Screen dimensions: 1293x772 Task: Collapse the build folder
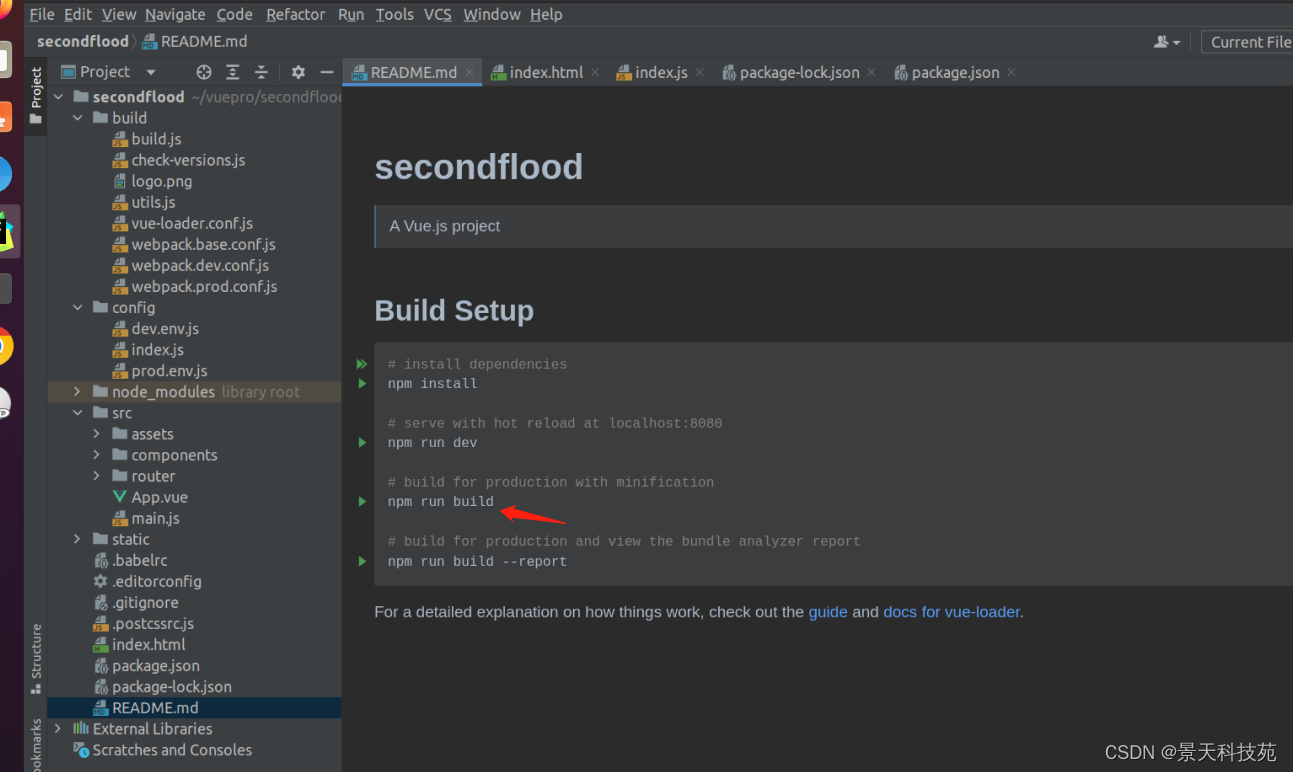tap(77, 118)
